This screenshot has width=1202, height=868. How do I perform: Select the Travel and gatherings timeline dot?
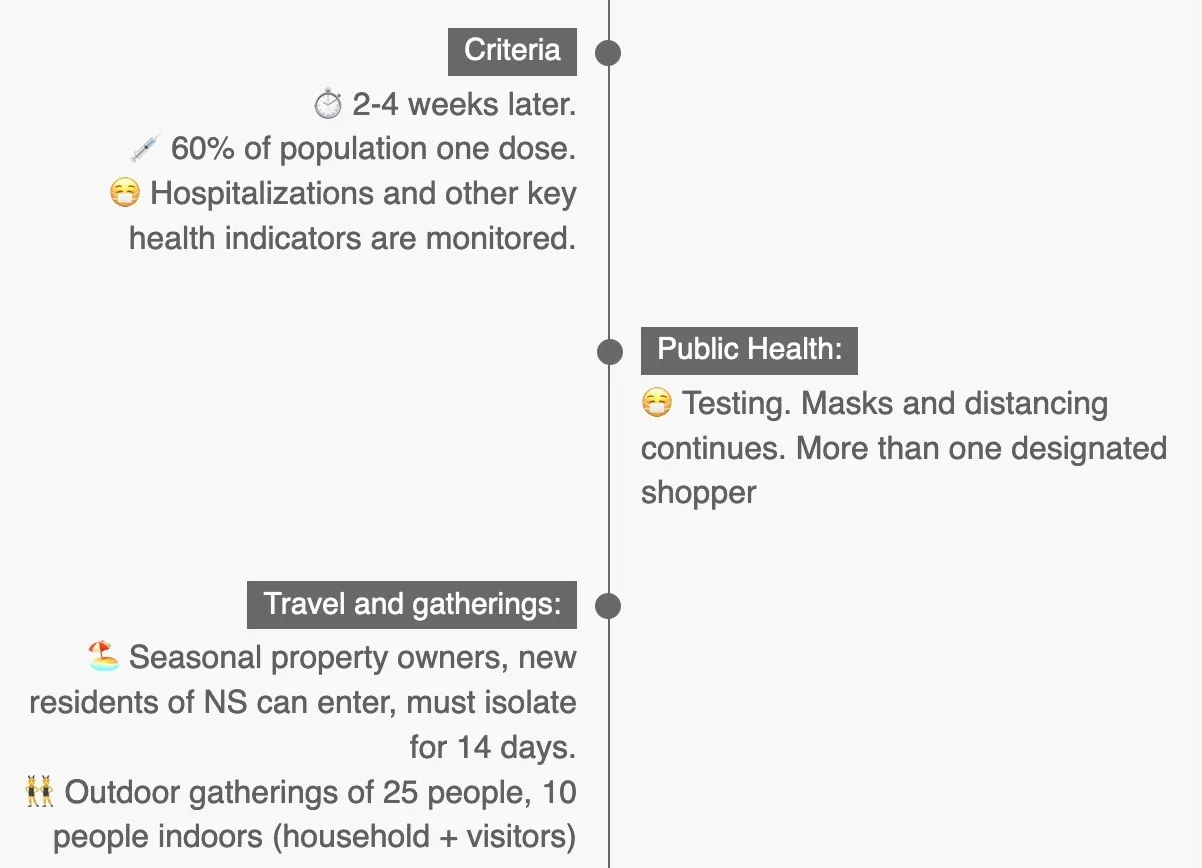click(x=608, y=606)
